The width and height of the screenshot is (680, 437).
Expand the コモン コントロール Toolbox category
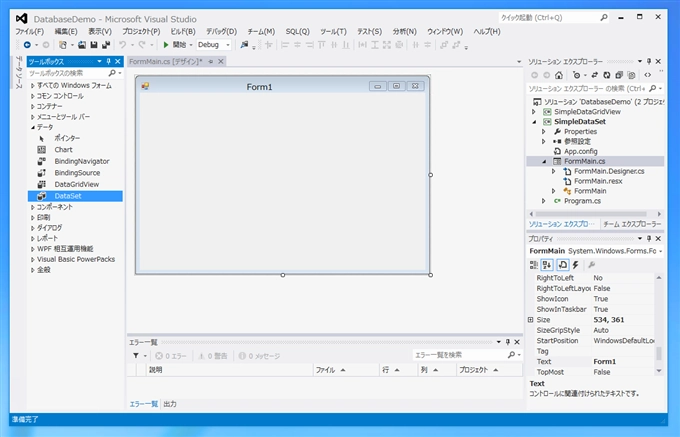pyautogui.click(x=33, y=96)
